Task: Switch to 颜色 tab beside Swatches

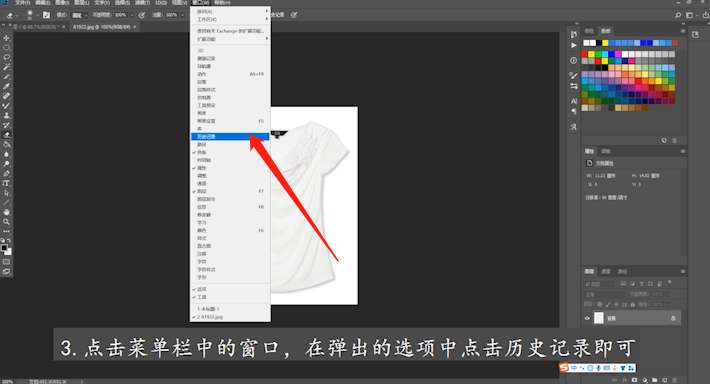Action: (x=589, y=31)
